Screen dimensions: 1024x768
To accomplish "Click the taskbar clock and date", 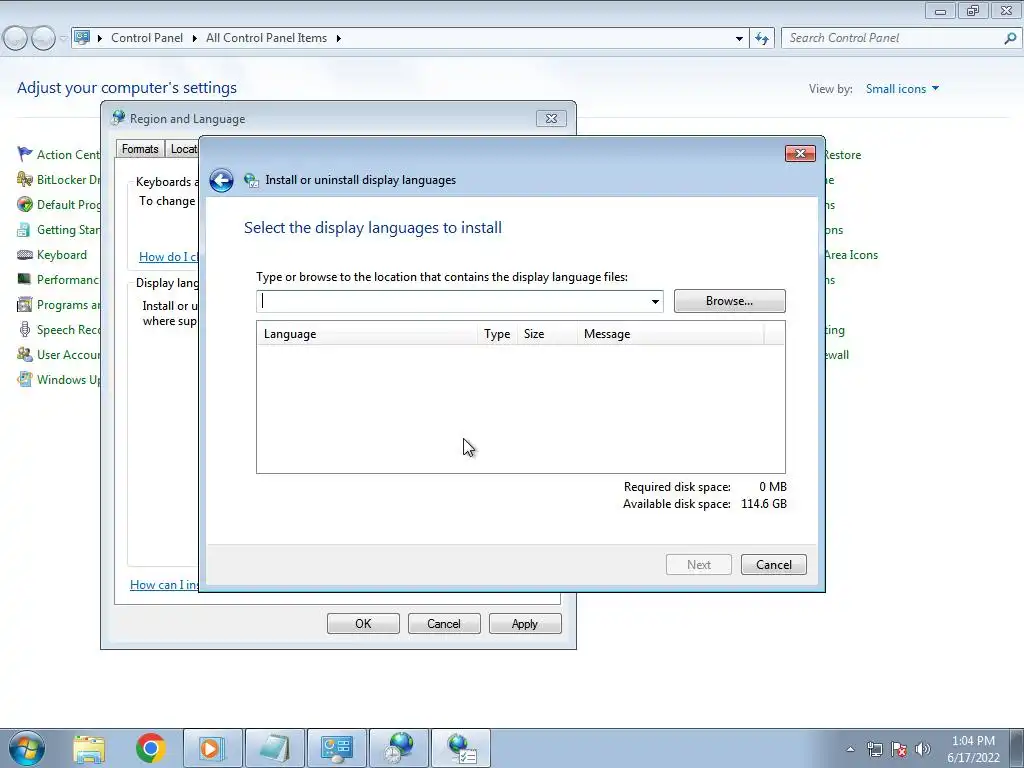I will click(973, 749).
